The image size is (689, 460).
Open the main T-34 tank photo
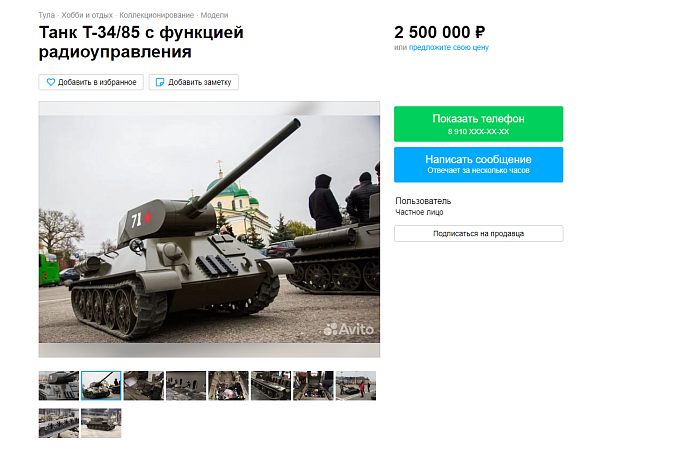209,229
